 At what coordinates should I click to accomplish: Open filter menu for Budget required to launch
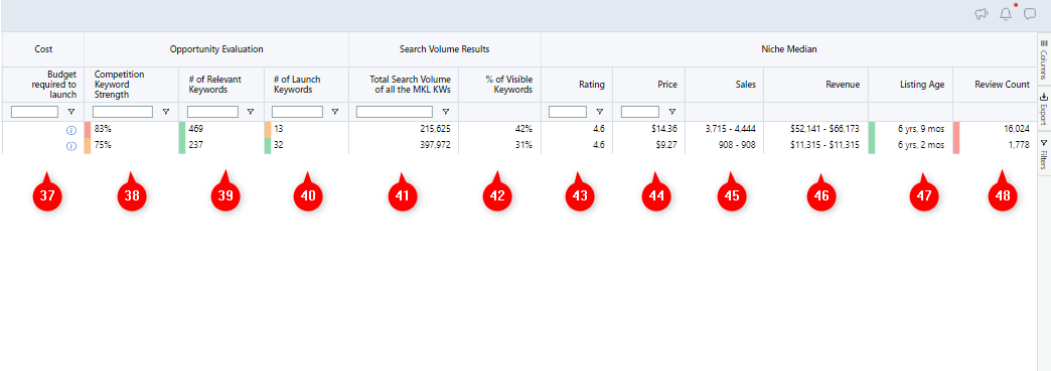(71, 112)
